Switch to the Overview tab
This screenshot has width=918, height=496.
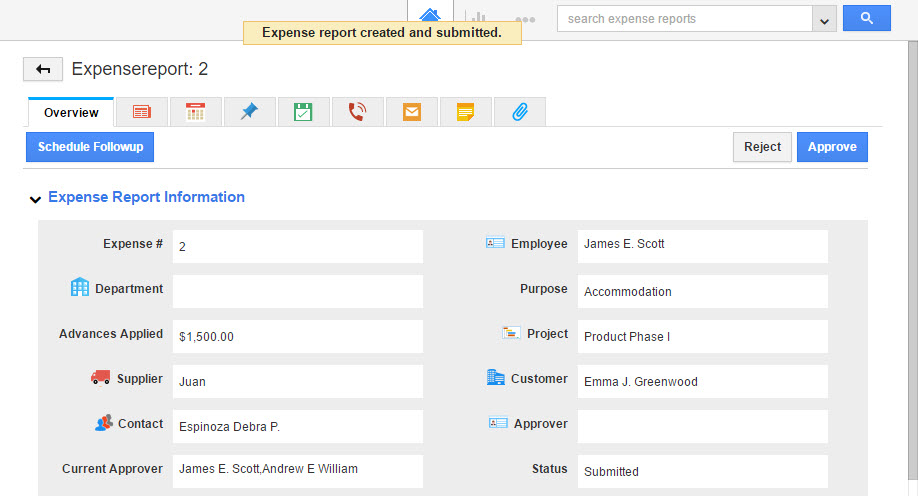coord(71,112)
